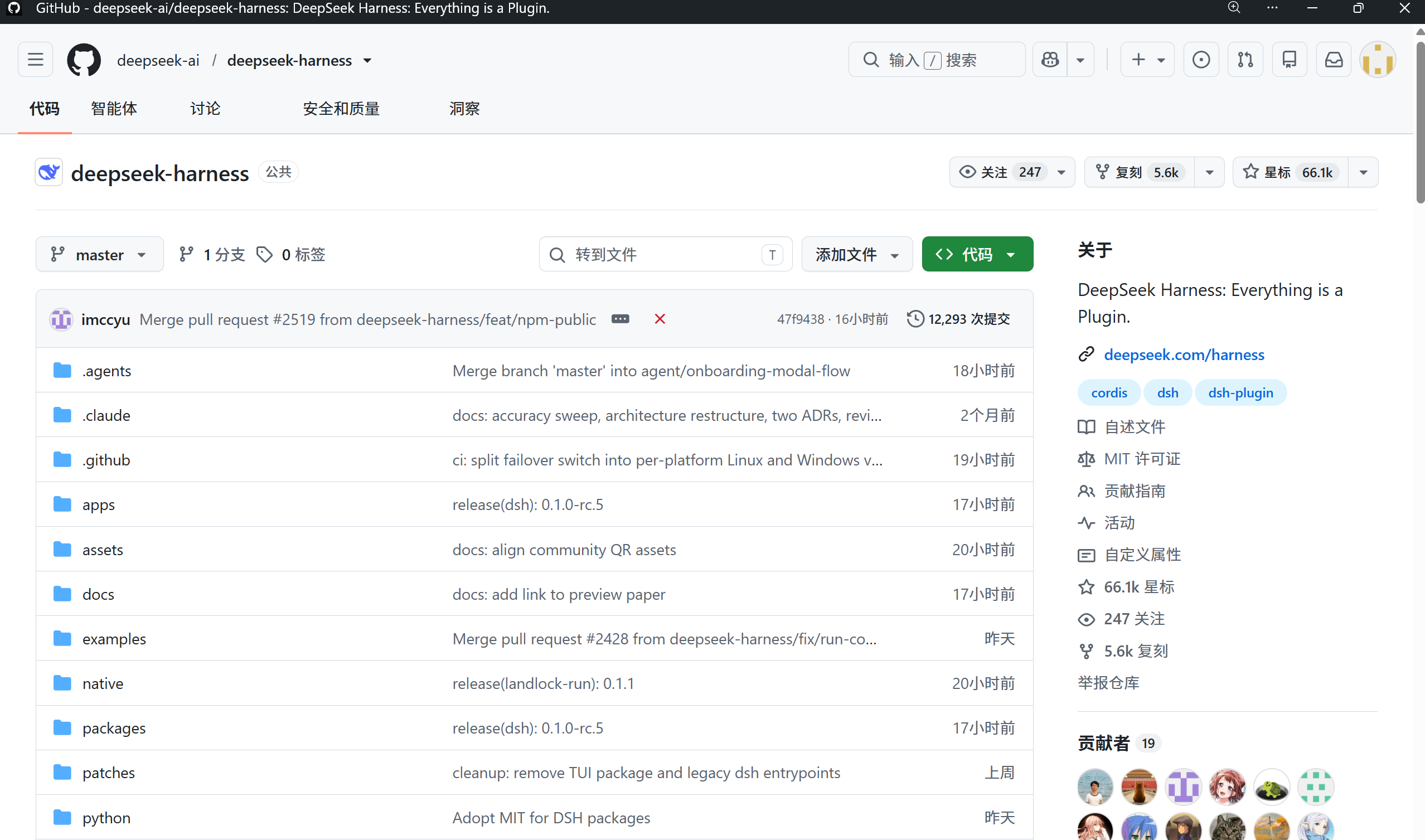Screen dimensions: 1425x840
Task: Open the notifications inbox icon
Action: tap(1334, 60)
